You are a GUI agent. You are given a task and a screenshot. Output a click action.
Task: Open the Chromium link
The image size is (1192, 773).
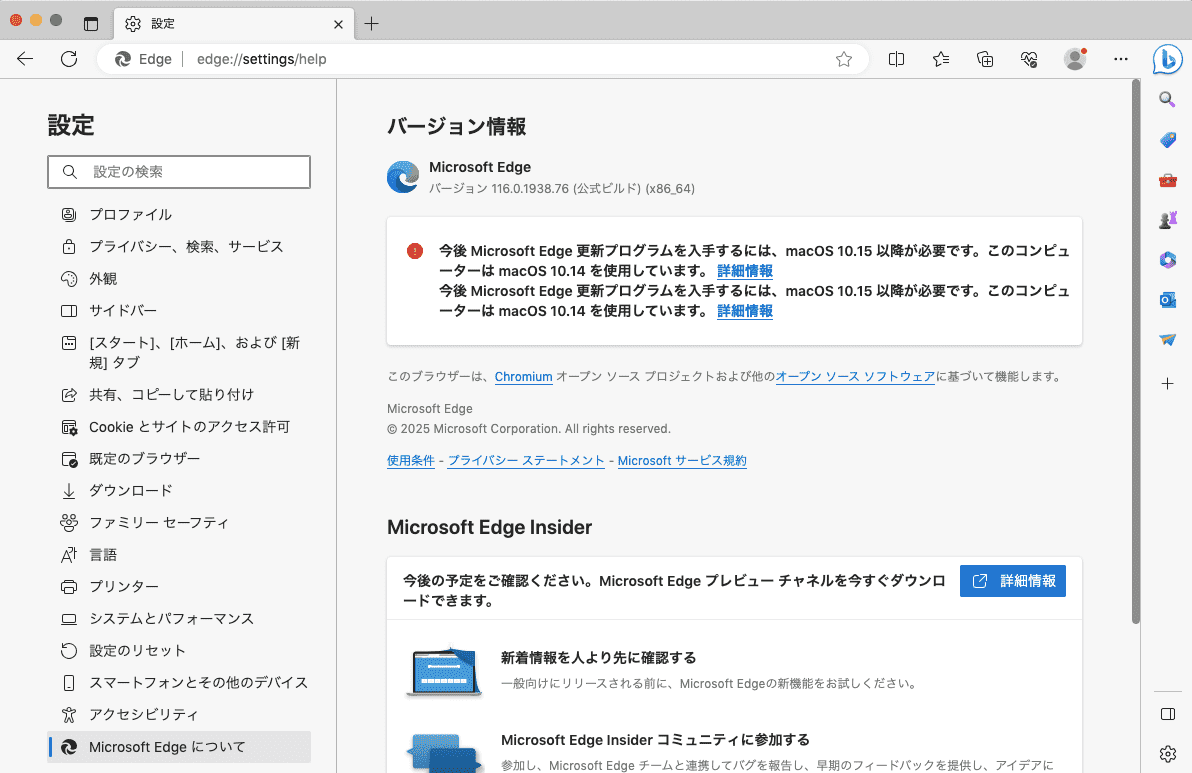[523, 376]
